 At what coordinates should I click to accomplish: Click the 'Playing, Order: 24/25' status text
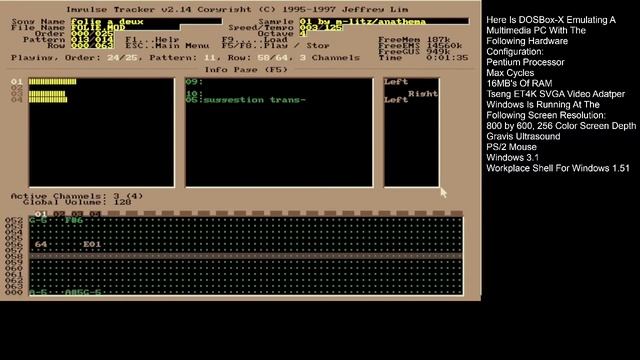click(74, 58)
